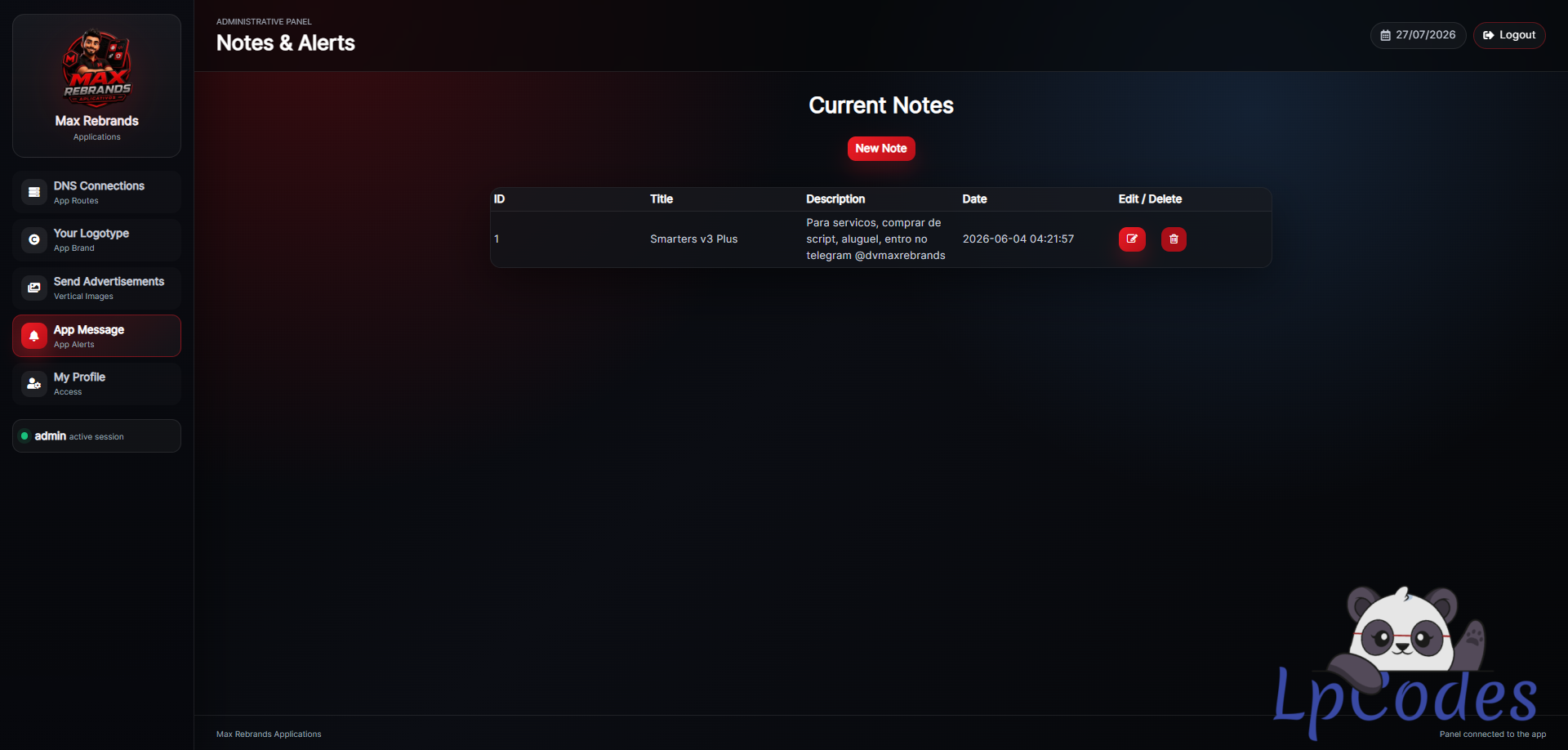Click the Max Rebrands Applications footer text
The image size is (1568, 750).
[269, 734]
